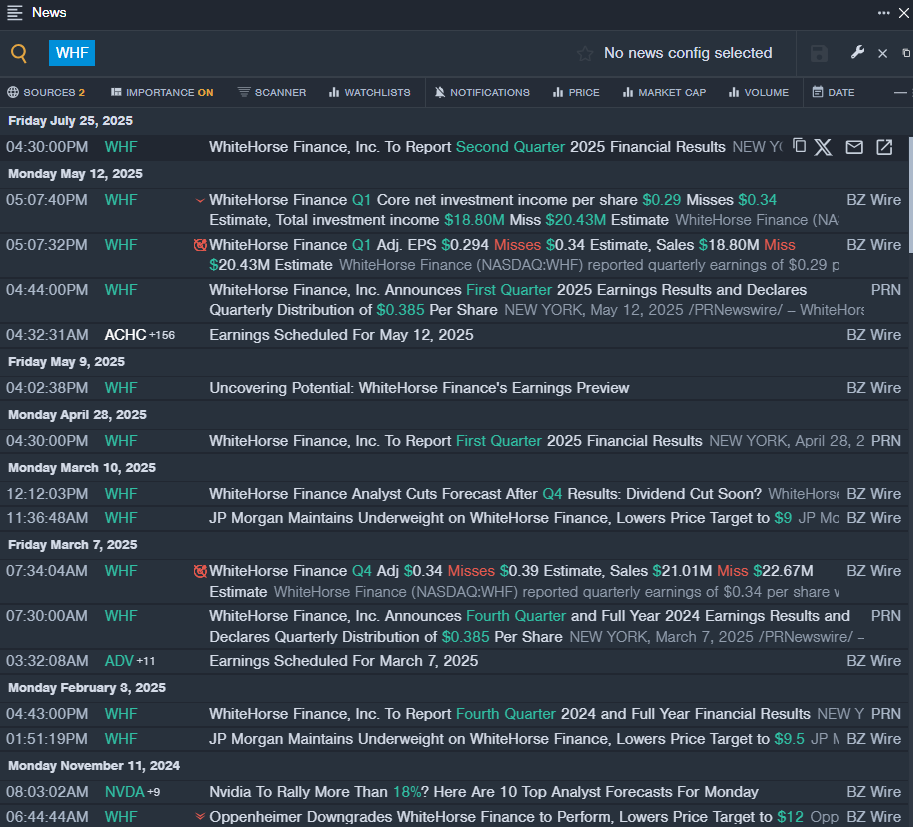Open 'Announces First Quarter 2025 Earnings Results' headline
The image size is (913, 827).
click(508, 300)
